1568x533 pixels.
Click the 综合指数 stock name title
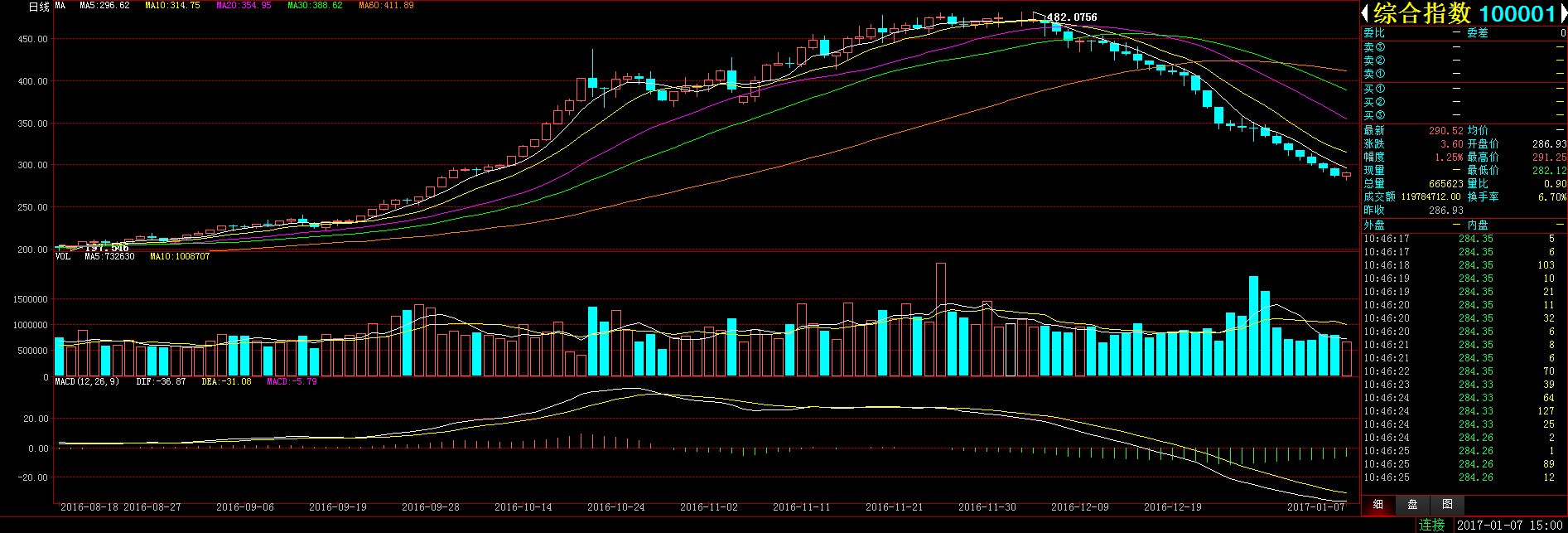1422,13
